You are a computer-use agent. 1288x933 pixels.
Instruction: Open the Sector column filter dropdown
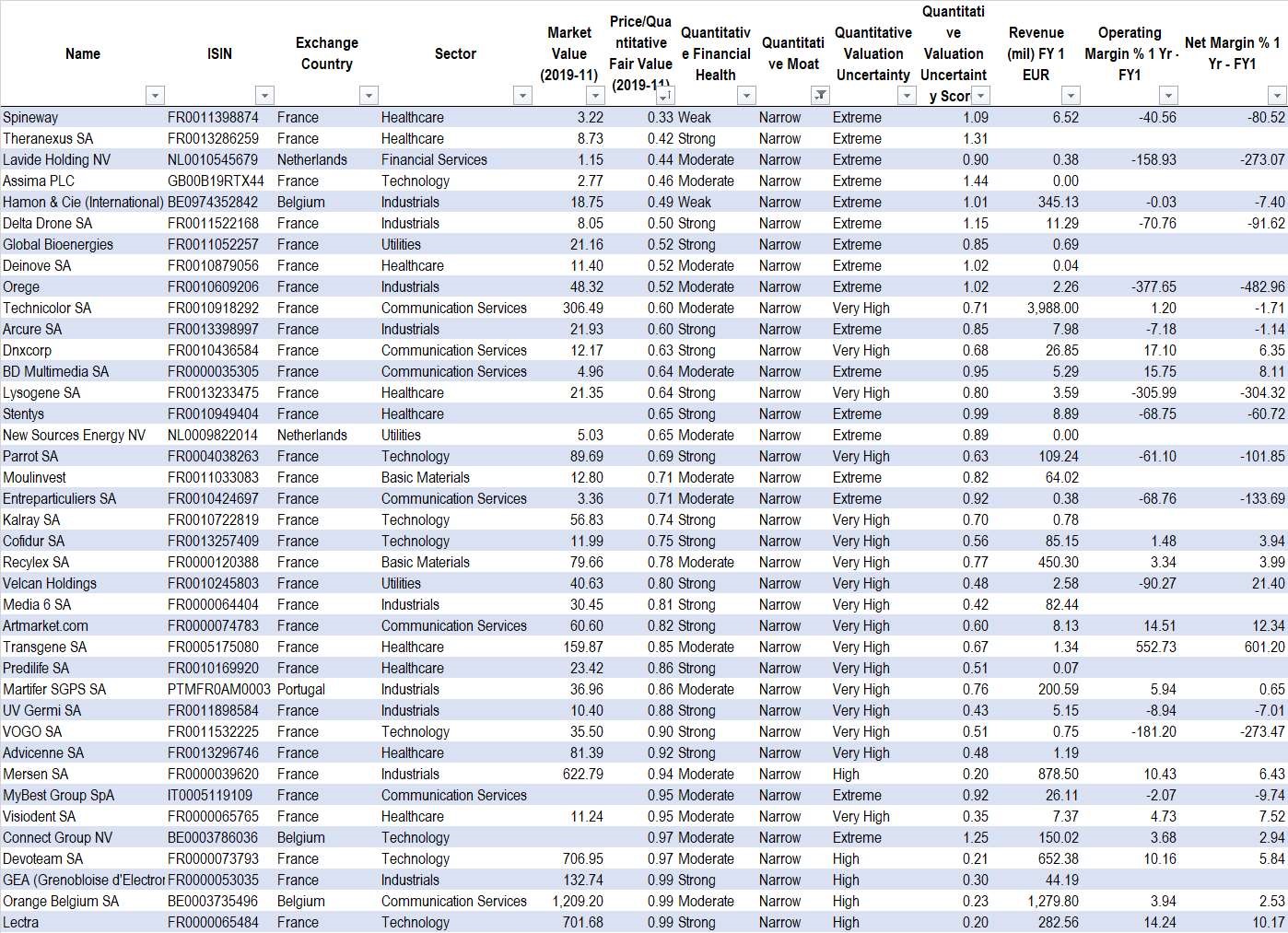(x=522, y=96)
